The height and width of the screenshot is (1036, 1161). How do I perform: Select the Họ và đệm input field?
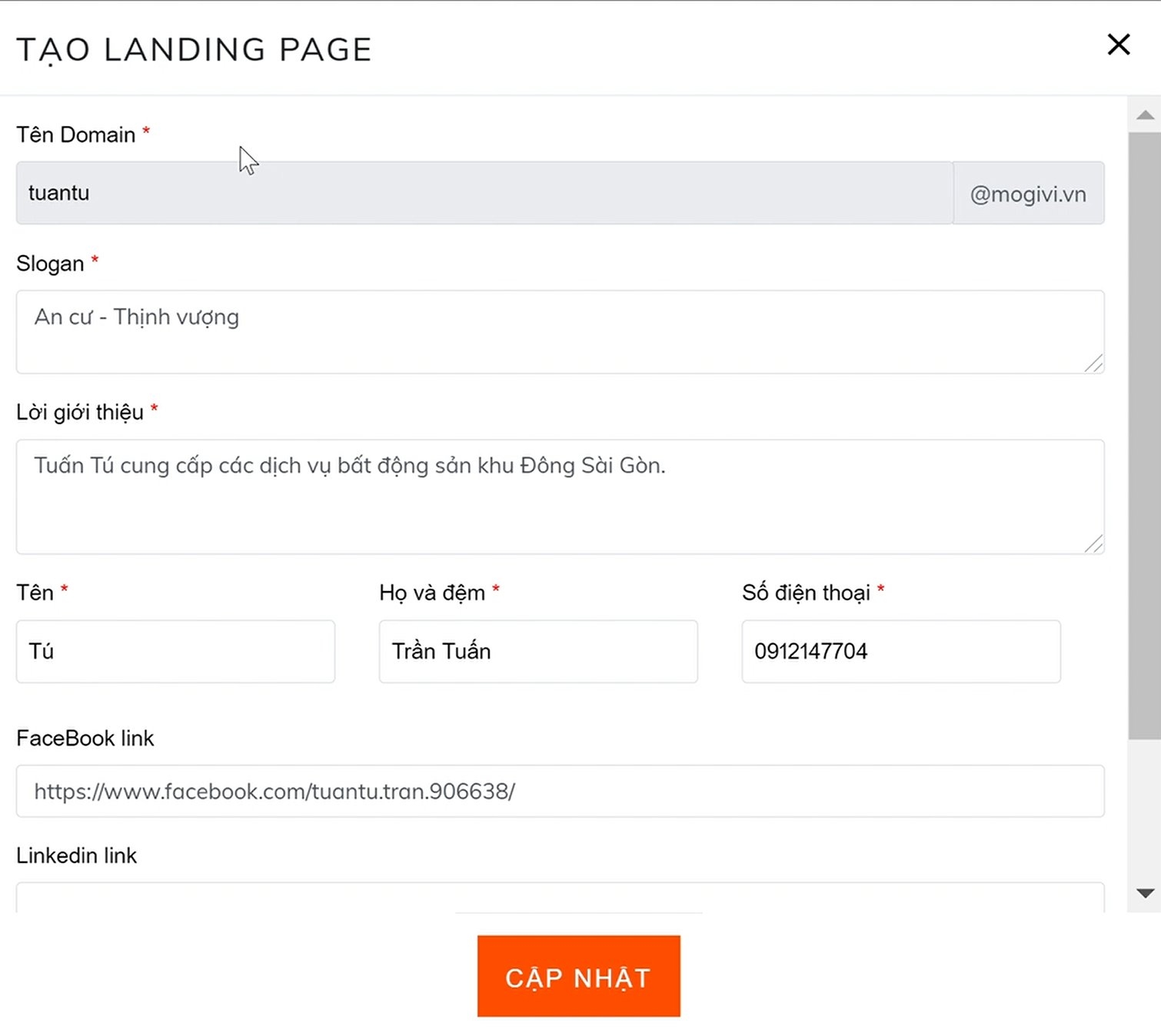tap(538, 651)
